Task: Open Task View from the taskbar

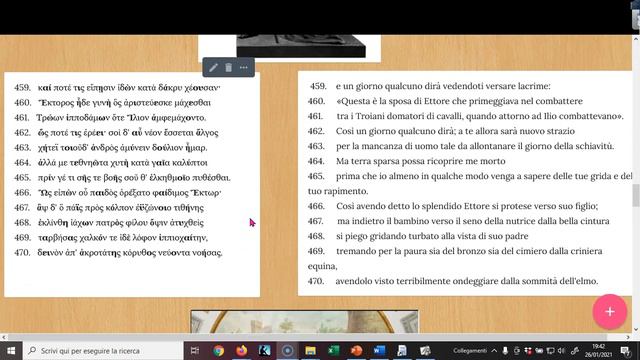Action: click(195, 351)
